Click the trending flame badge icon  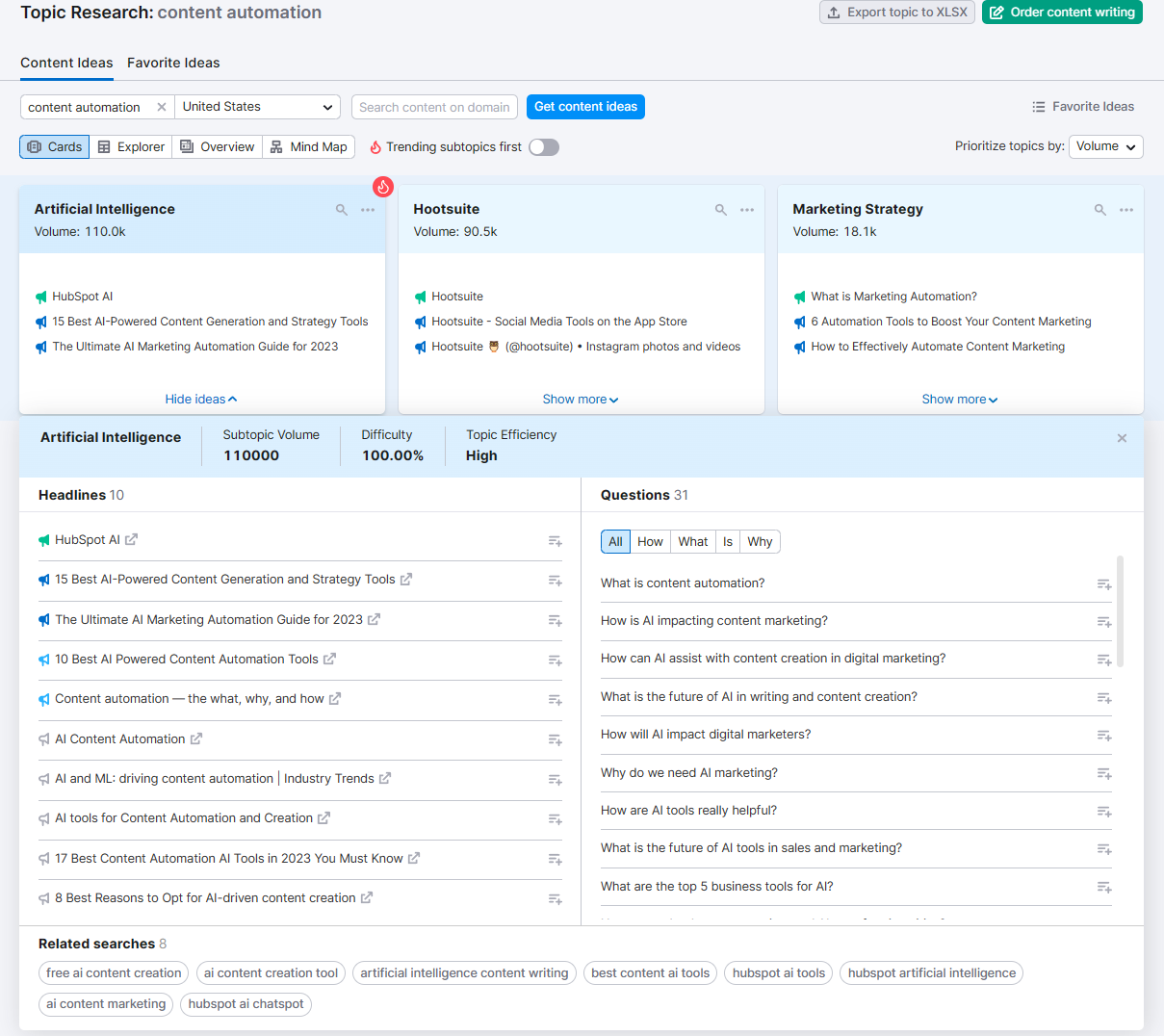(x=383, y=187)
